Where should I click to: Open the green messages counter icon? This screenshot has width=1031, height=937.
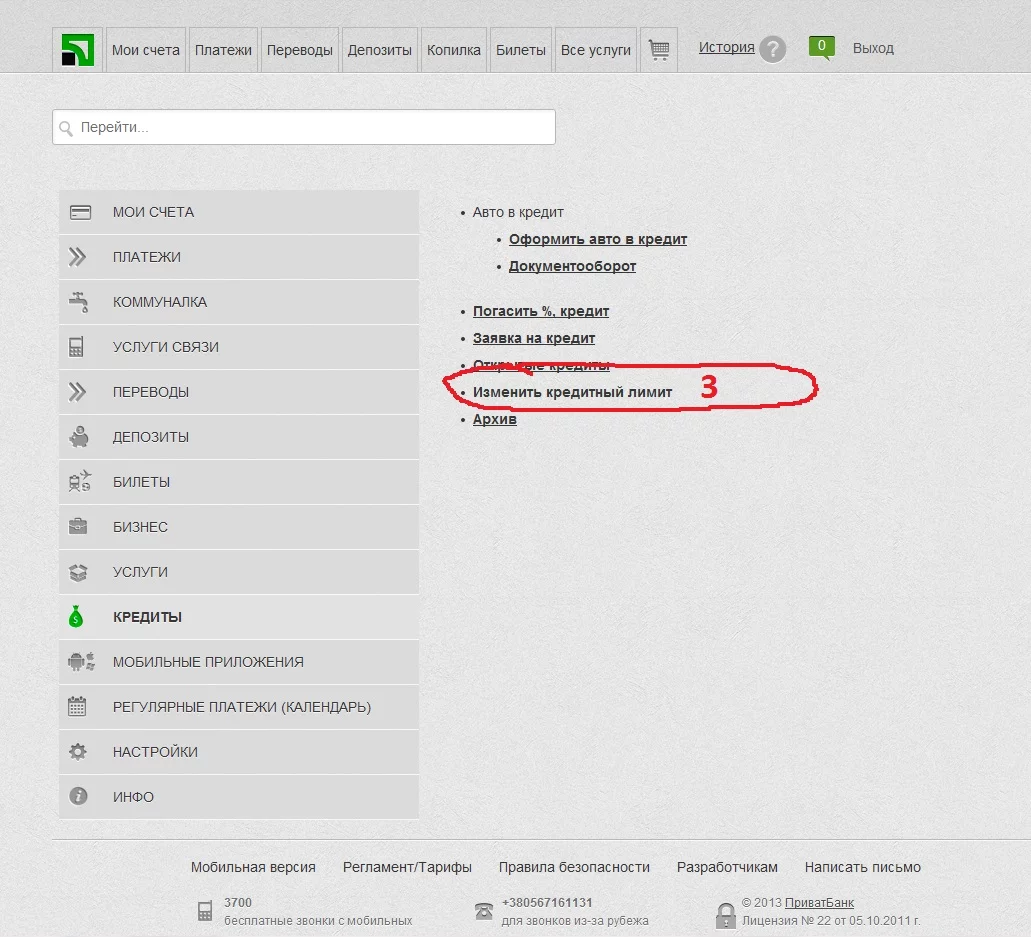click(x=821, y=47)
